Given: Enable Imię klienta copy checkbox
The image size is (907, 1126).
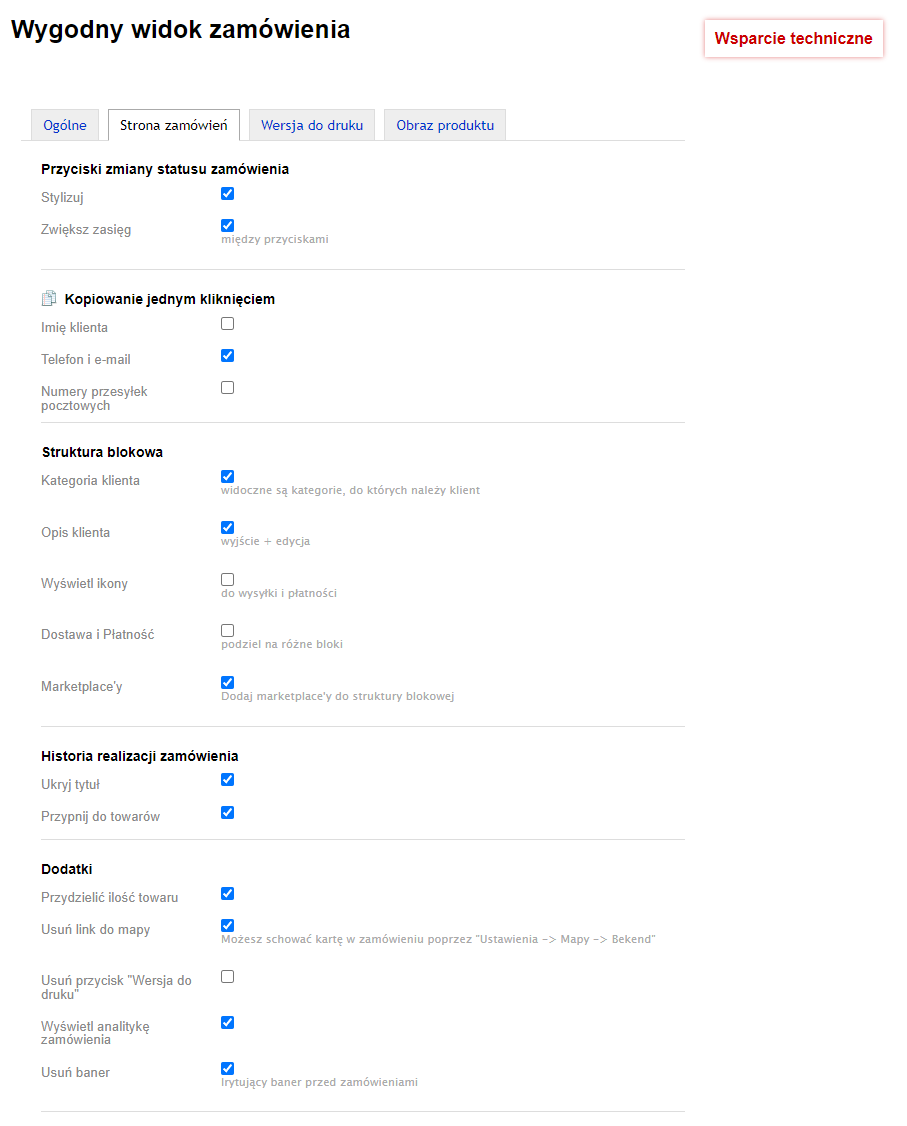Looking at the screenshot, I should tap(227, 324).
